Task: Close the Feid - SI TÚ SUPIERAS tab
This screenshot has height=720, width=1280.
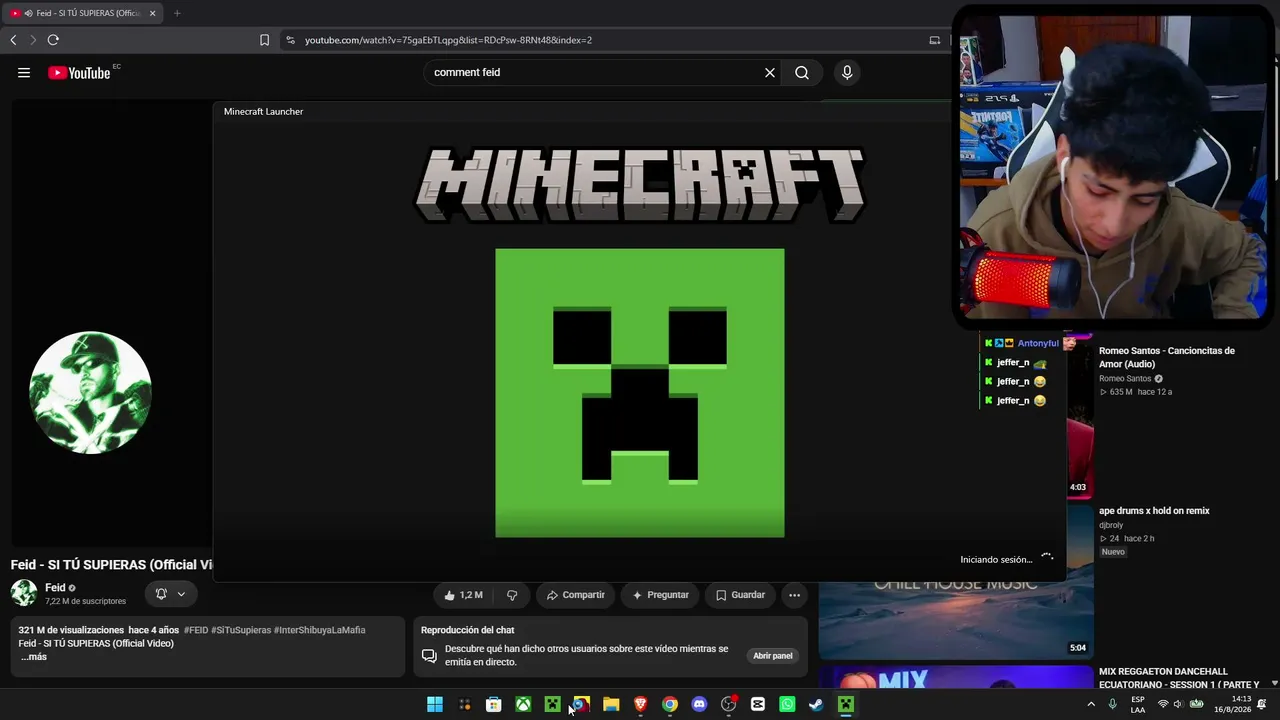Action: point(153,13)
